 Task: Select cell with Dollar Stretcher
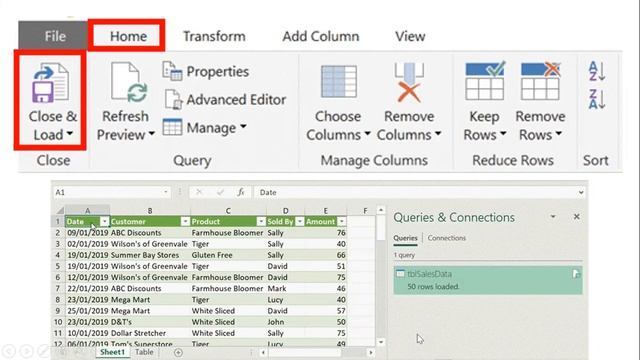[150, 333]
